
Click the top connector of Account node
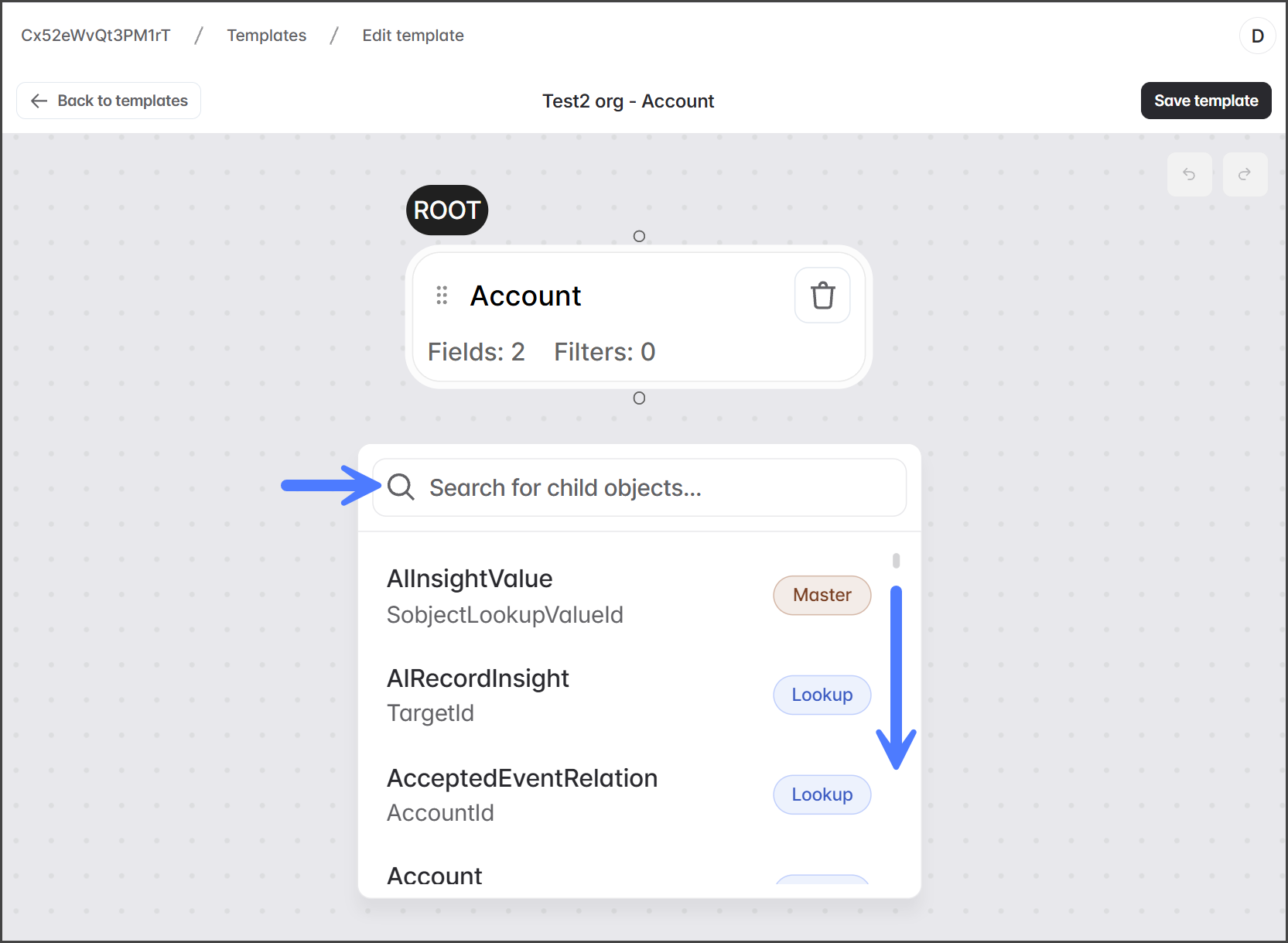[x=639, y=236]
